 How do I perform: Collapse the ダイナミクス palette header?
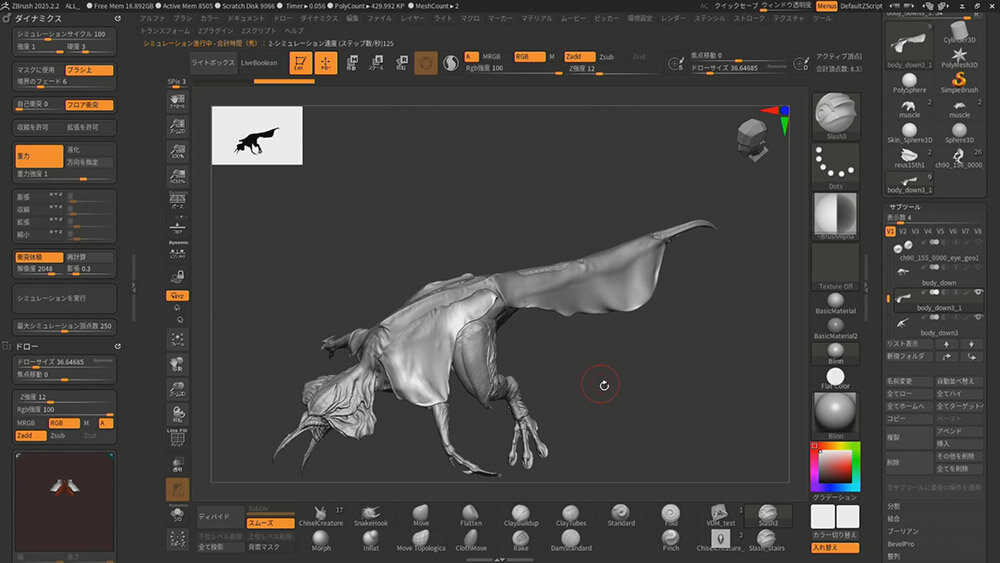point(39,18)
